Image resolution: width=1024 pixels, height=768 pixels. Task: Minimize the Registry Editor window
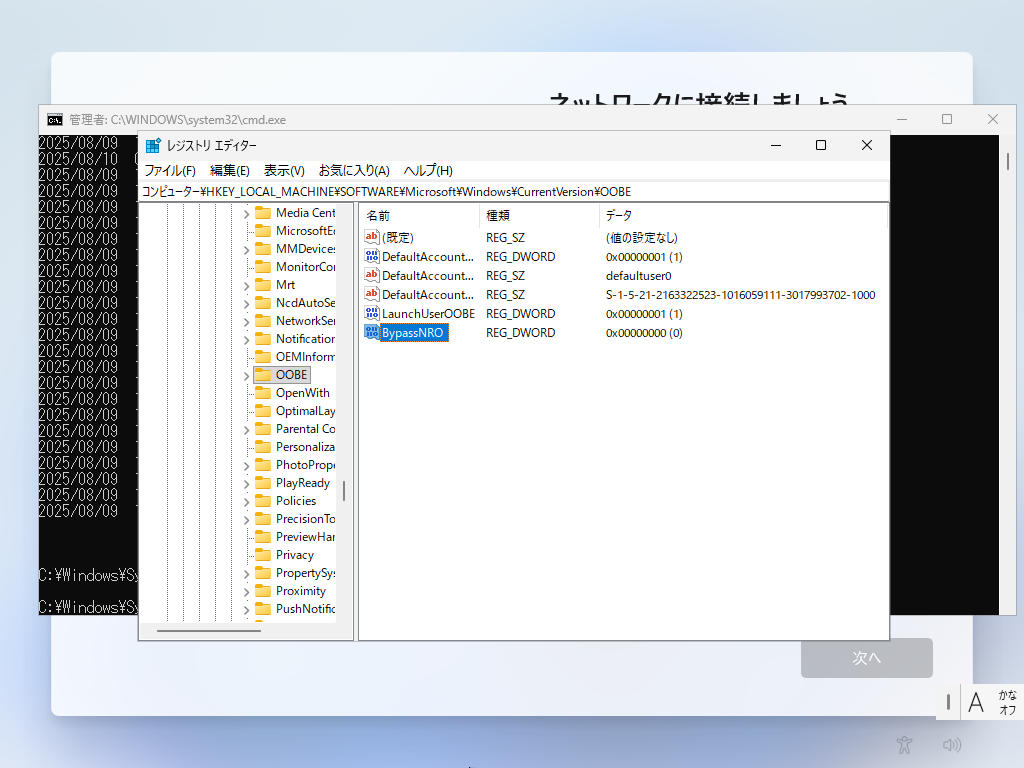pyautogui.click(x=776, y=145)
